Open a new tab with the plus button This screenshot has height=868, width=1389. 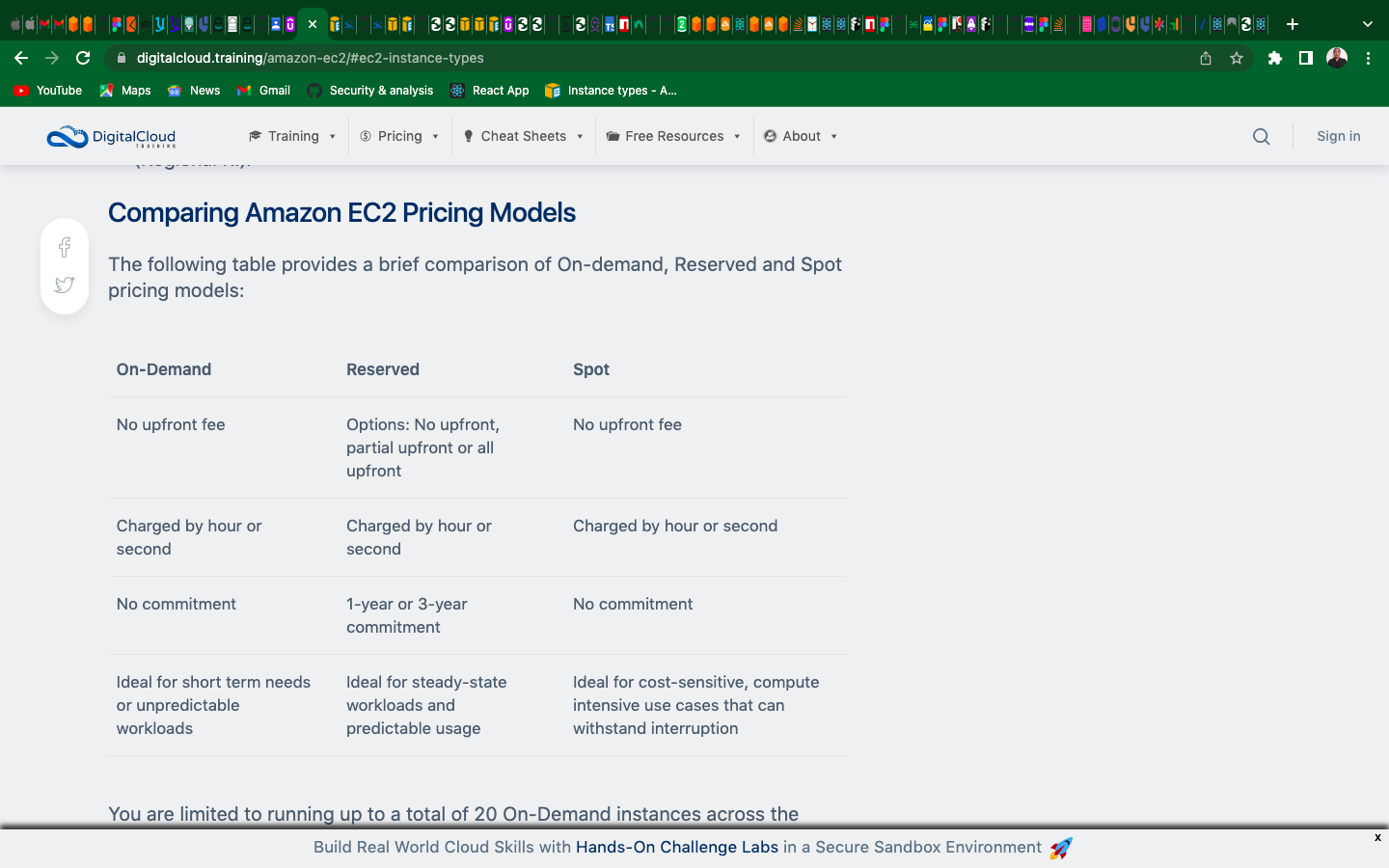coord(1293,24)
